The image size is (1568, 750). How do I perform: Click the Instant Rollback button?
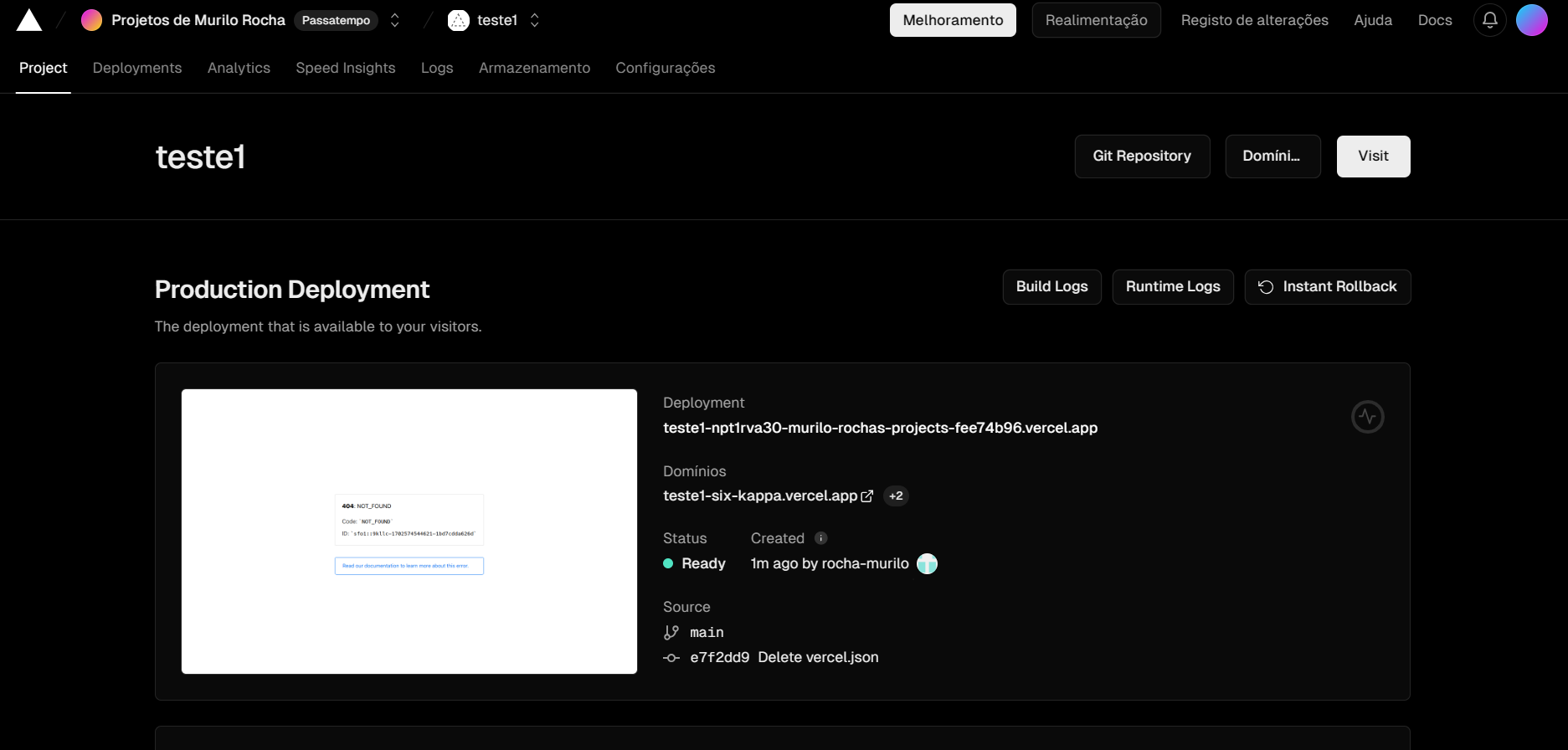point(1327,287)
